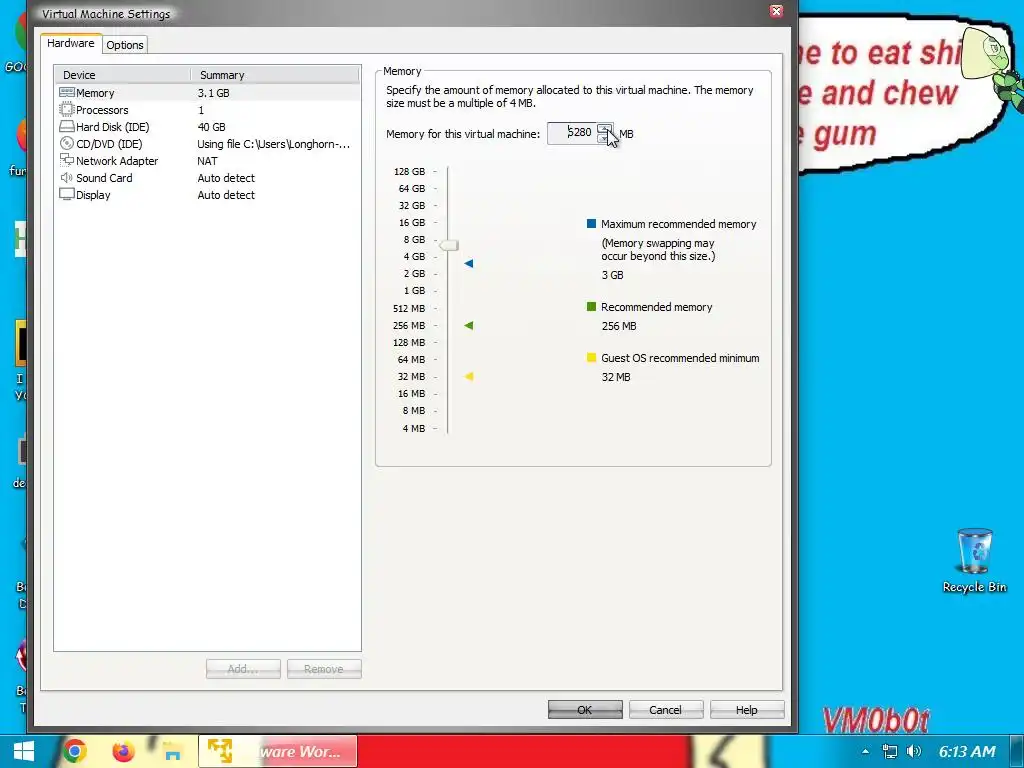This screenshot has height=768, width=1024.
Task: Click the blue Maximum recommended memory swatch
Action: click(x=591, y=223)
